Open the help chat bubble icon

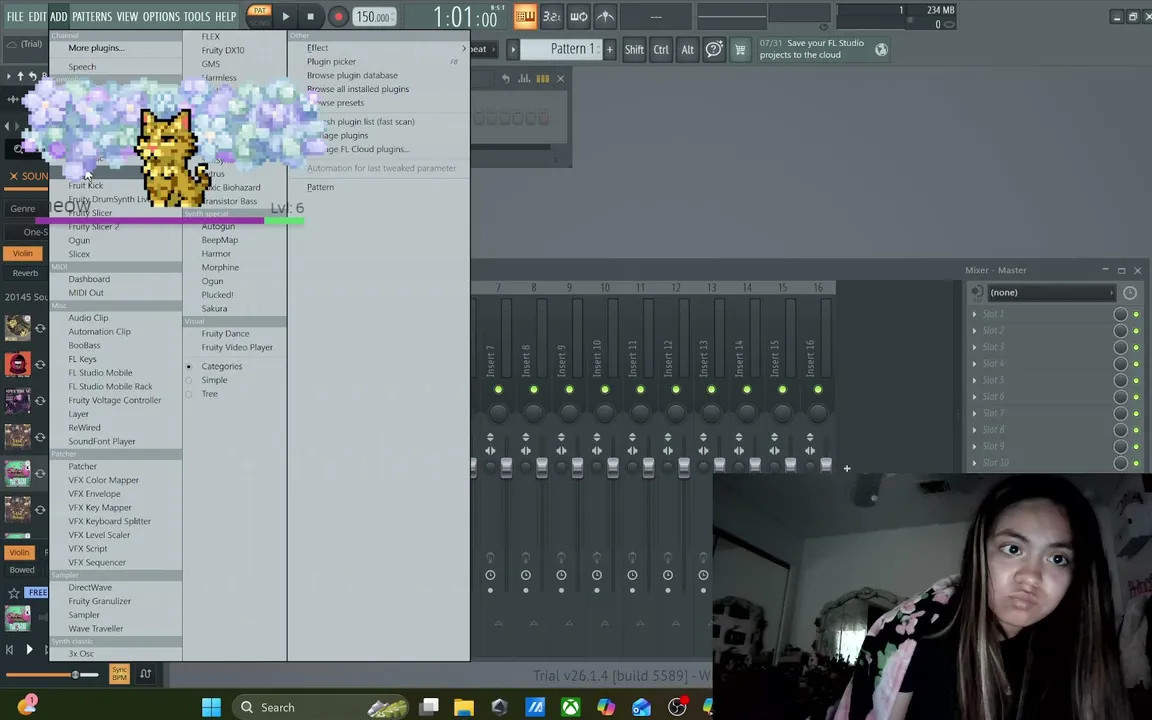coord(713,50)
